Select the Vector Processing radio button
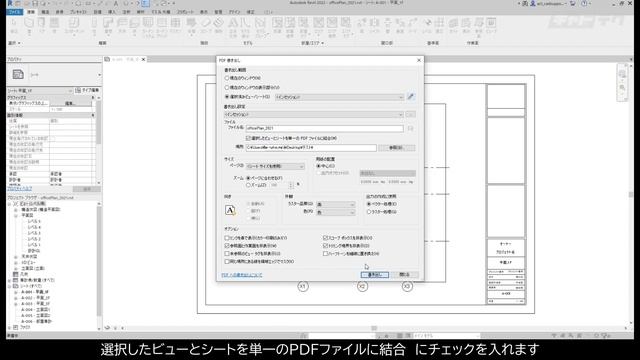640x360 pixels. (369, 204)
